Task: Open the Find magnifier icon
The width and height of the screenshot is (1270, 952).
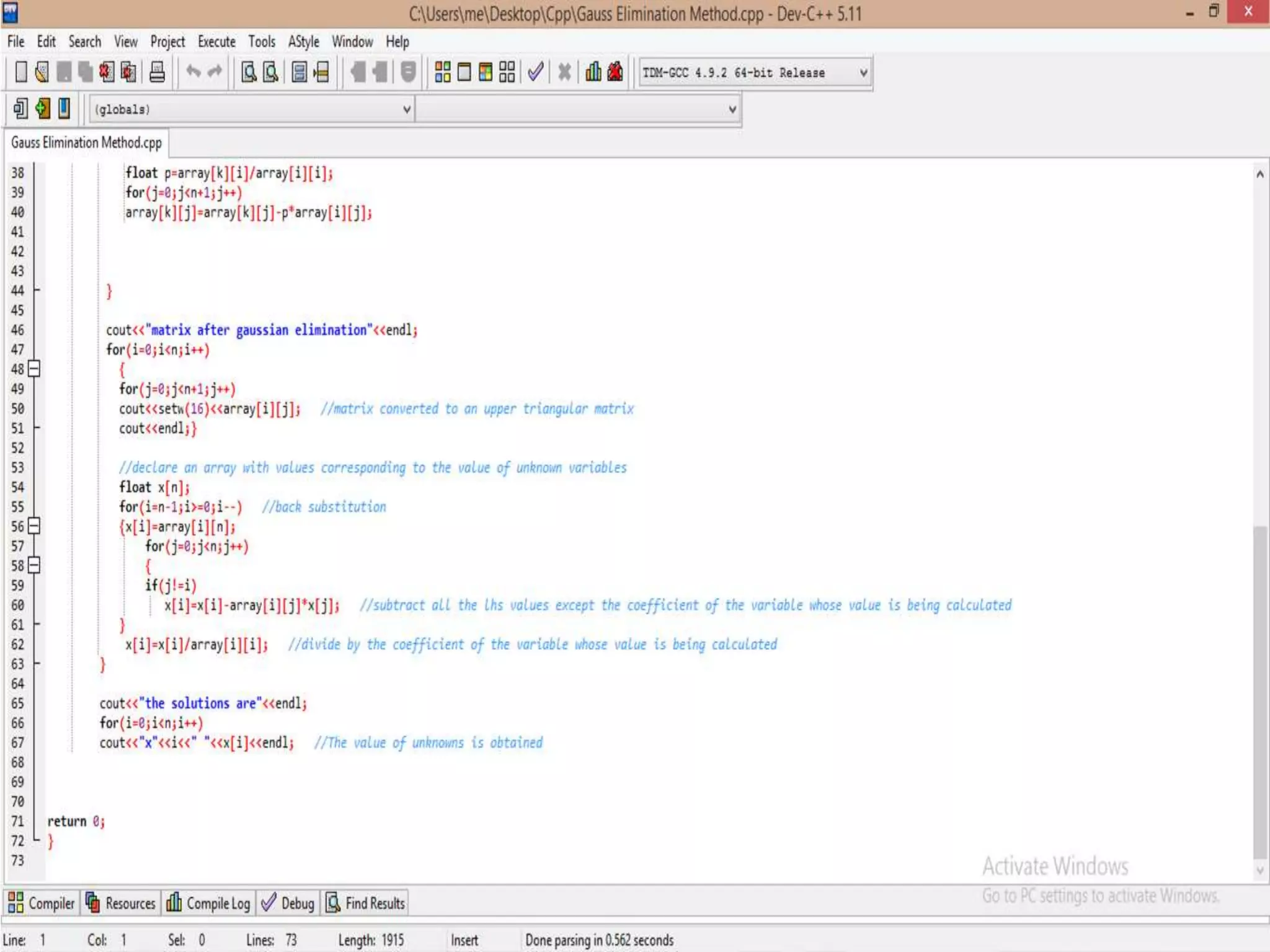Action: [249, 73]
